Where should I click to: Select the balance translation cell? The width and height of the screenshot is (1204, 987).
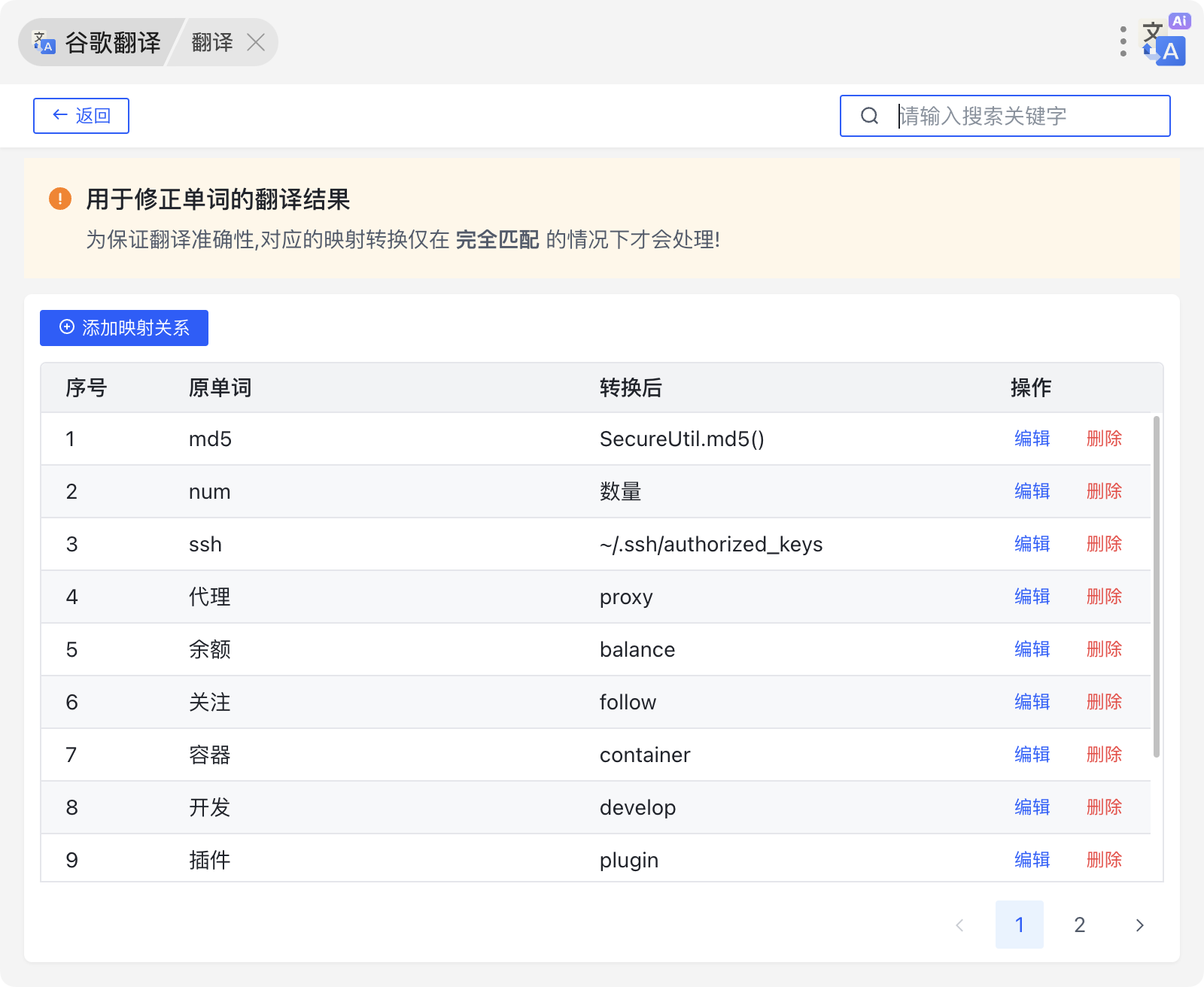[x=637, y=649]
